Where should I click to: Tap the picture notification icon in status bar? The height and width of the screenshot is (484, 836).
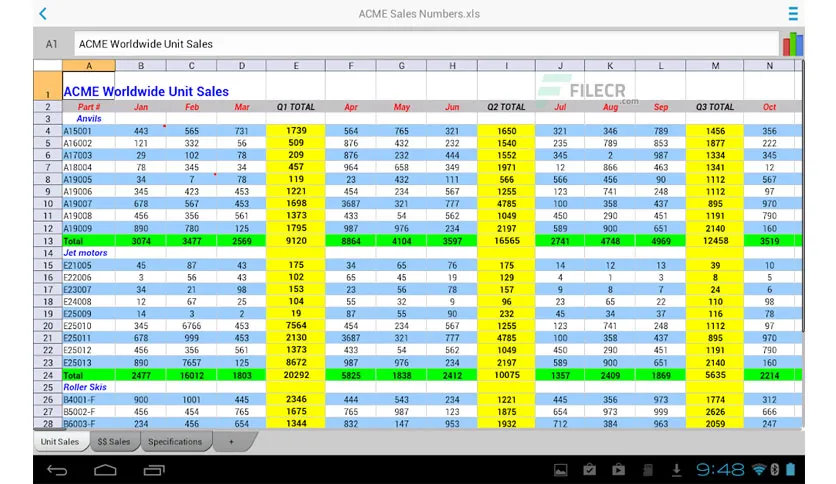click(x=560, y=470)
